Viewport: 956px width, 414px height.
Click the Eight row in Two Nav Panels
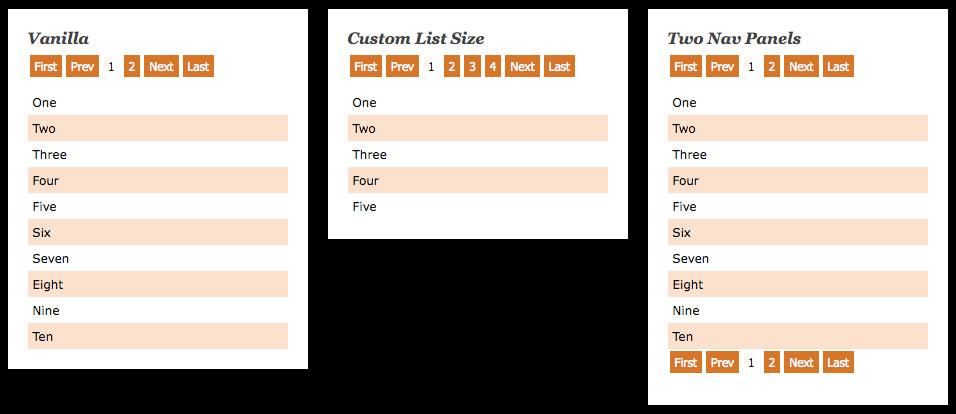tap(798, 285)
